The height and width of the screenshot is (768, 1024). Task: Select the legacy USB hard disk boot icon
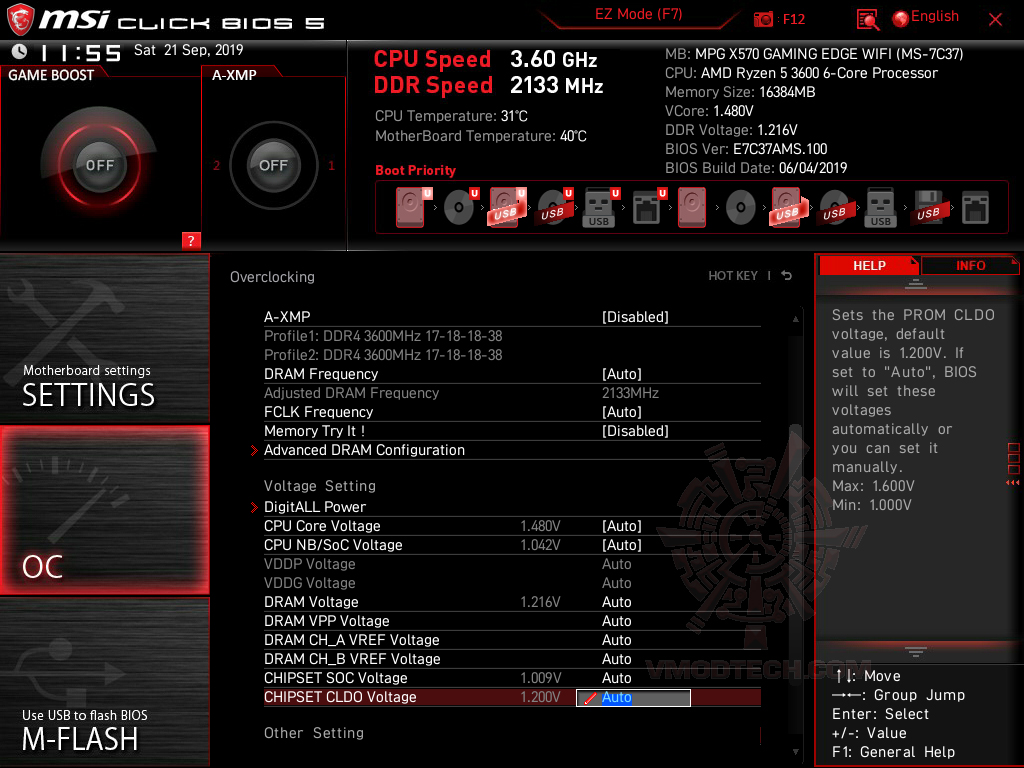click(789, 207)
